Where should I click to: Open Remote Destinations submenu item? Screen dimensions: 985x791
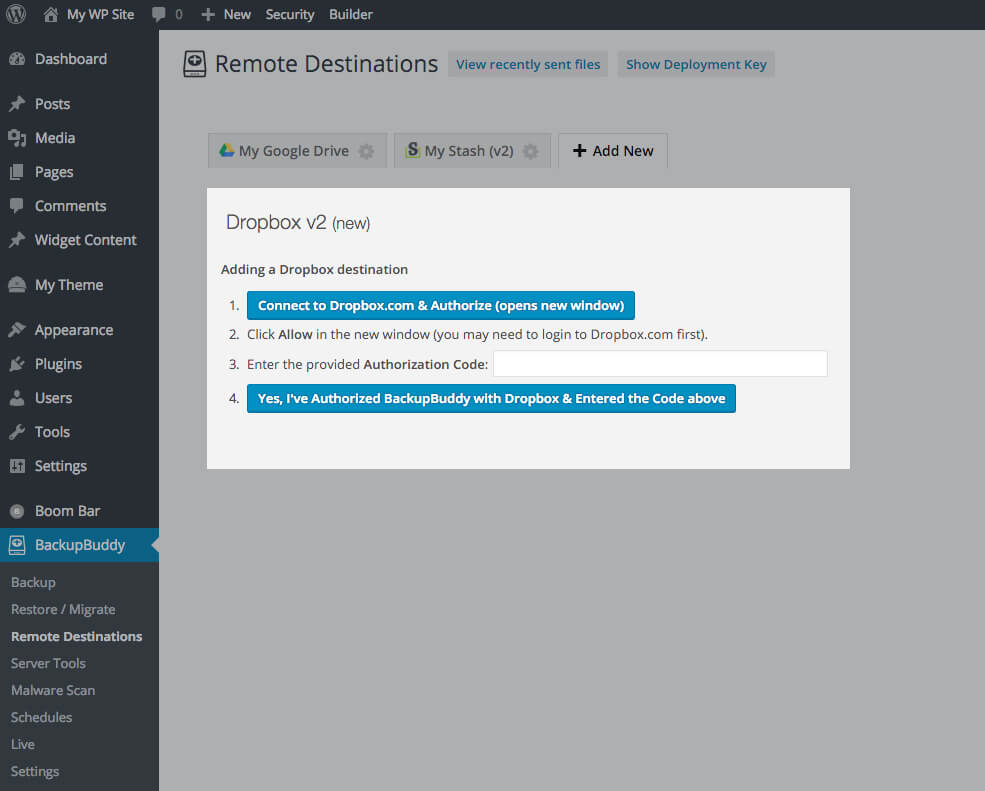[77, 636]
